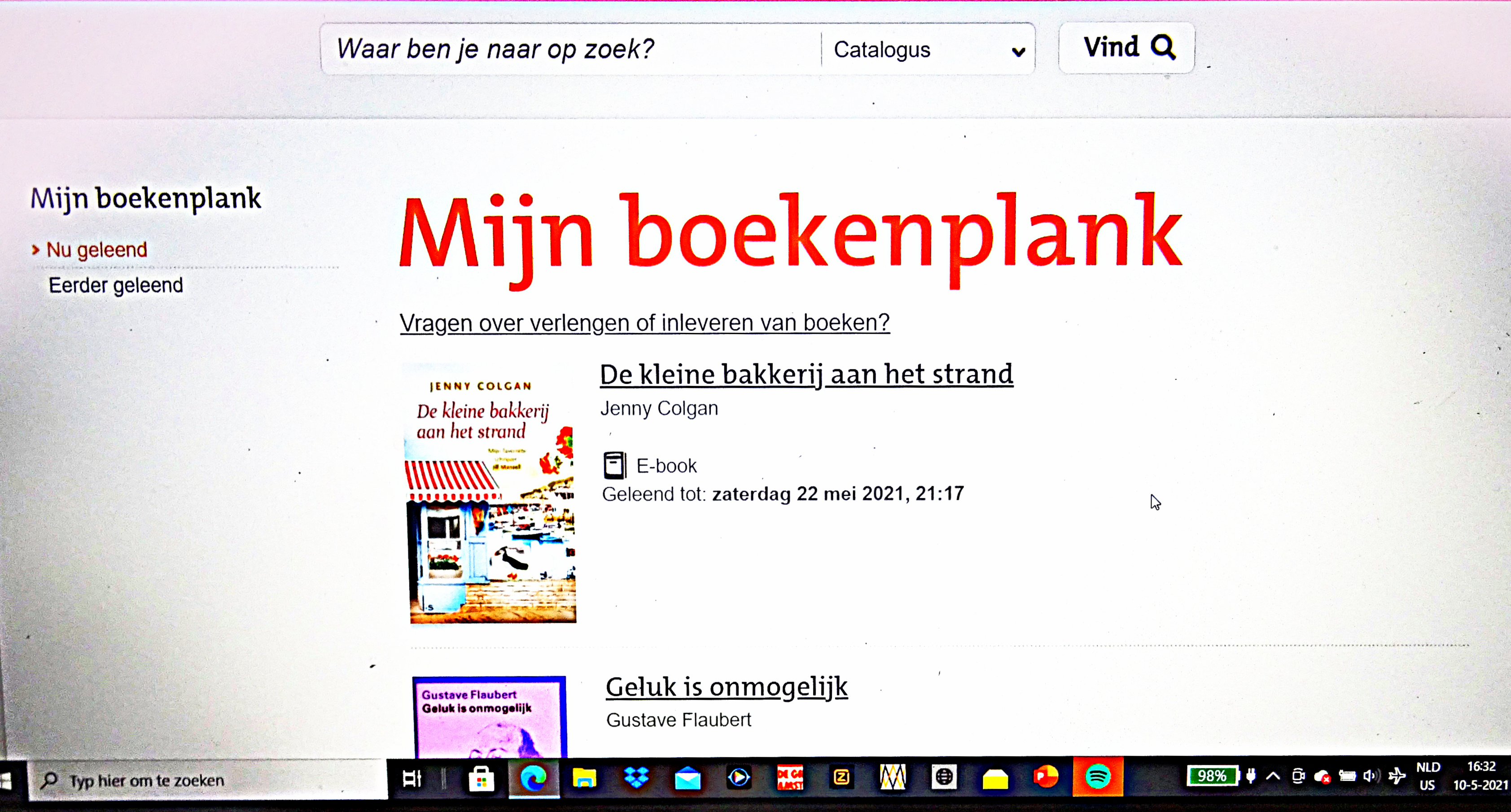Open Microsoft Store from the taskbar

[x=482, y=779]
